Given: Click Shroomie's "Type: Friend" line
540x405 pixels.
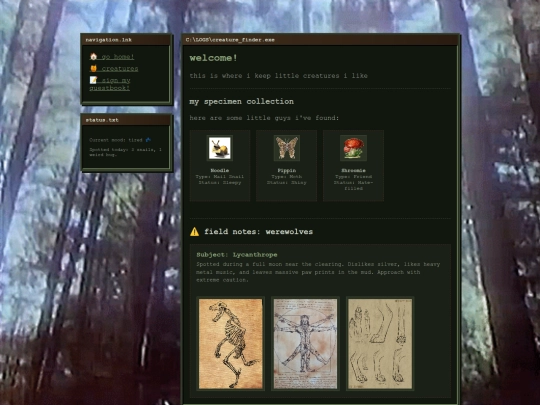Looking at the screenshot, I should 353,177.
